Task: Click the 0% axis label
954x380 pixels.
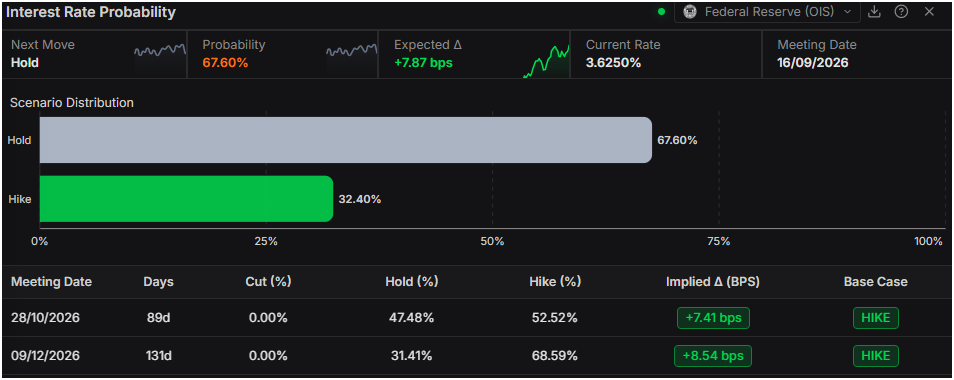Action: [40, 241]
